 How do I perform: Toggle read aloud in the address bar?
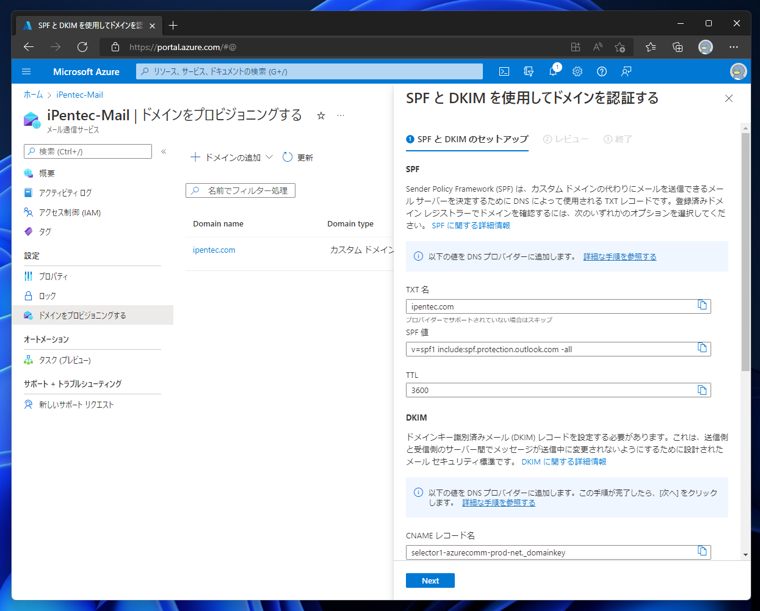[598, 47]
